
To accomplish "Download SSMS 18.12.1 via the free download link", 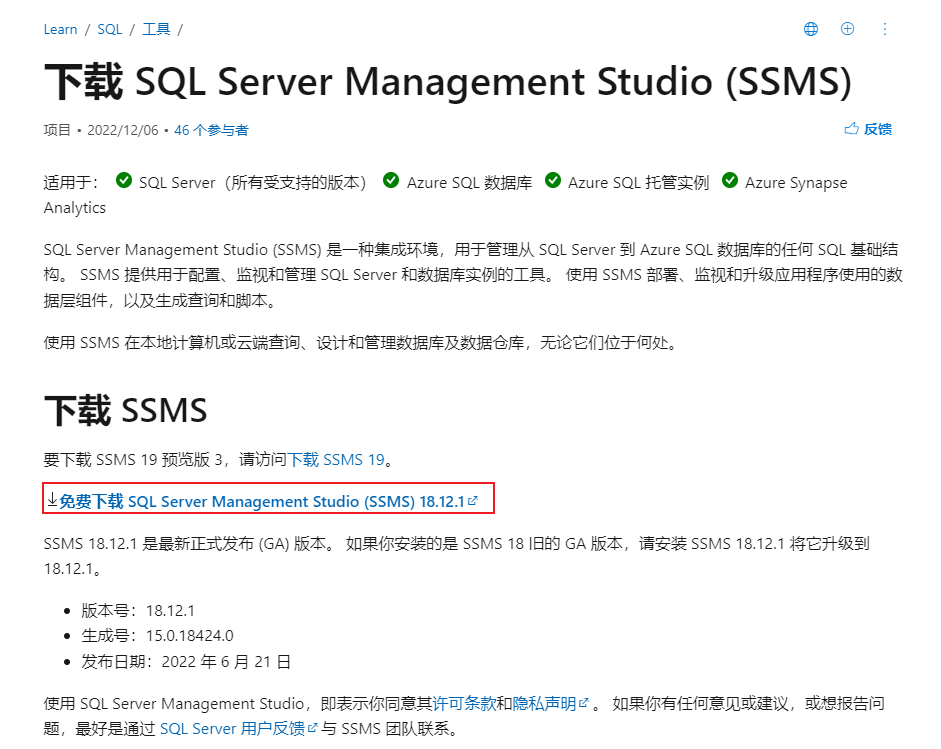I will tap(260, 500).
